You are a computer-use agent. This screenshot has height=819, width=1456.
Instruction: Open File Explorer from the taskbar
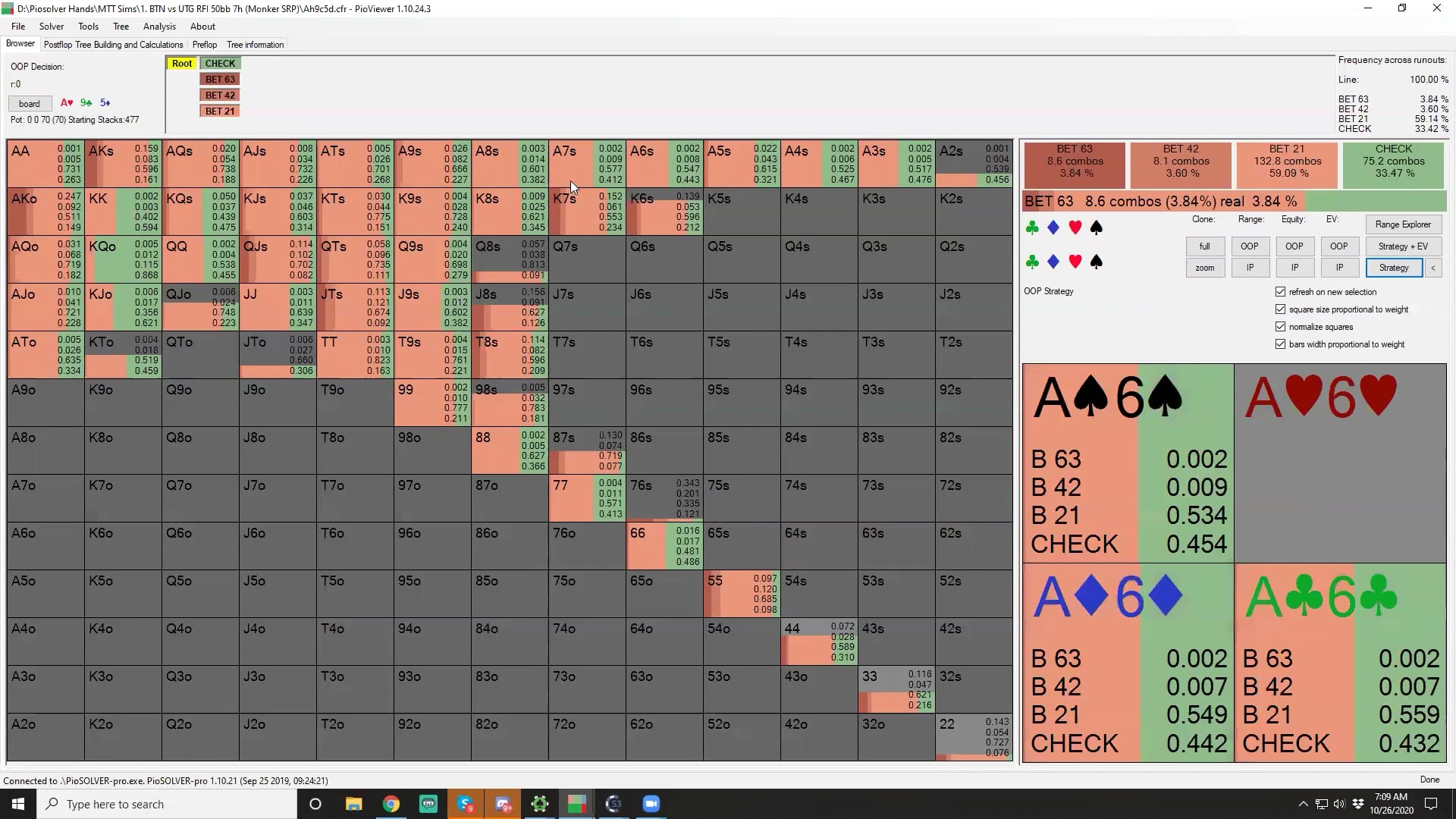[x=353, y=804]
